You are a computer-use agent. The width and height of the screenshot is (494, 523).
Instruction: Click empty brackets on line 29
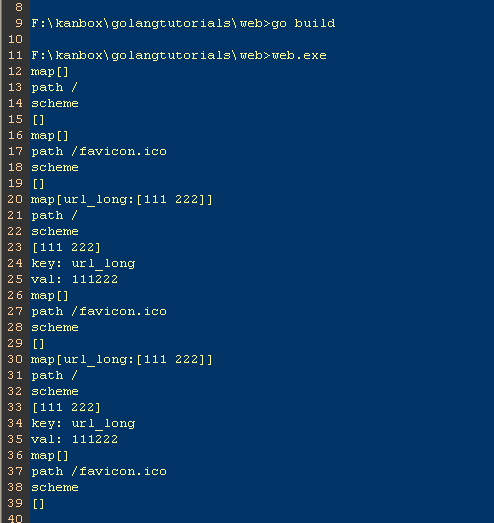[x=38, y=344]
